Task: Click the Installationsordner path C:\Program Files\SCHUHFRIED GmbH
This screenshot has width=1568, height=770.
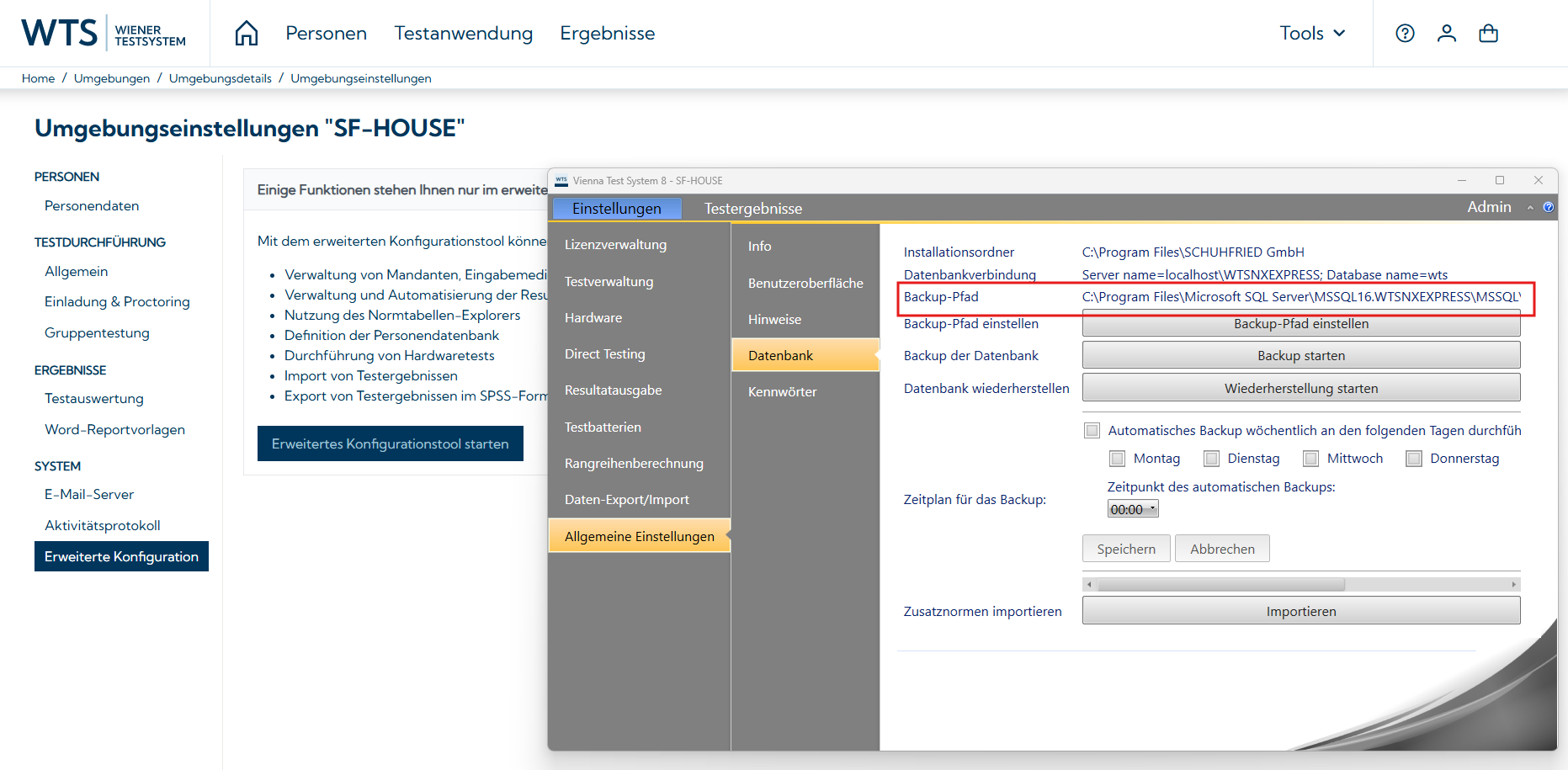Action: click(1193, 252)
